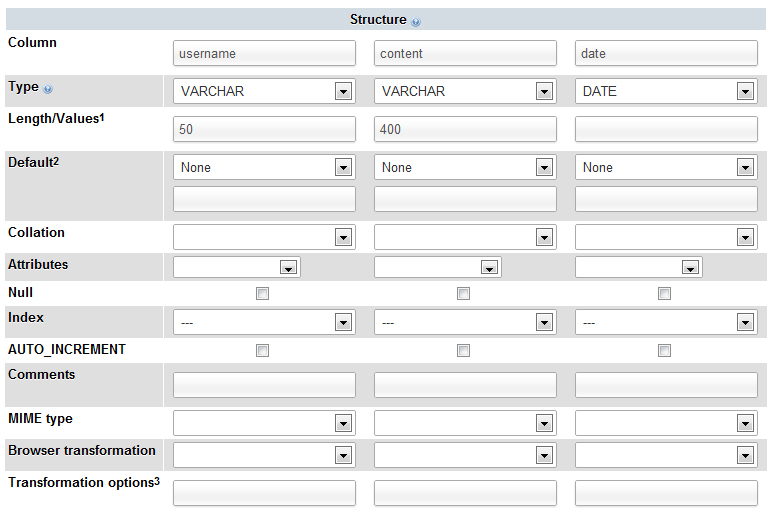Click the username column name field
Viewport: 779px width, 521px height.
point(264,53)
